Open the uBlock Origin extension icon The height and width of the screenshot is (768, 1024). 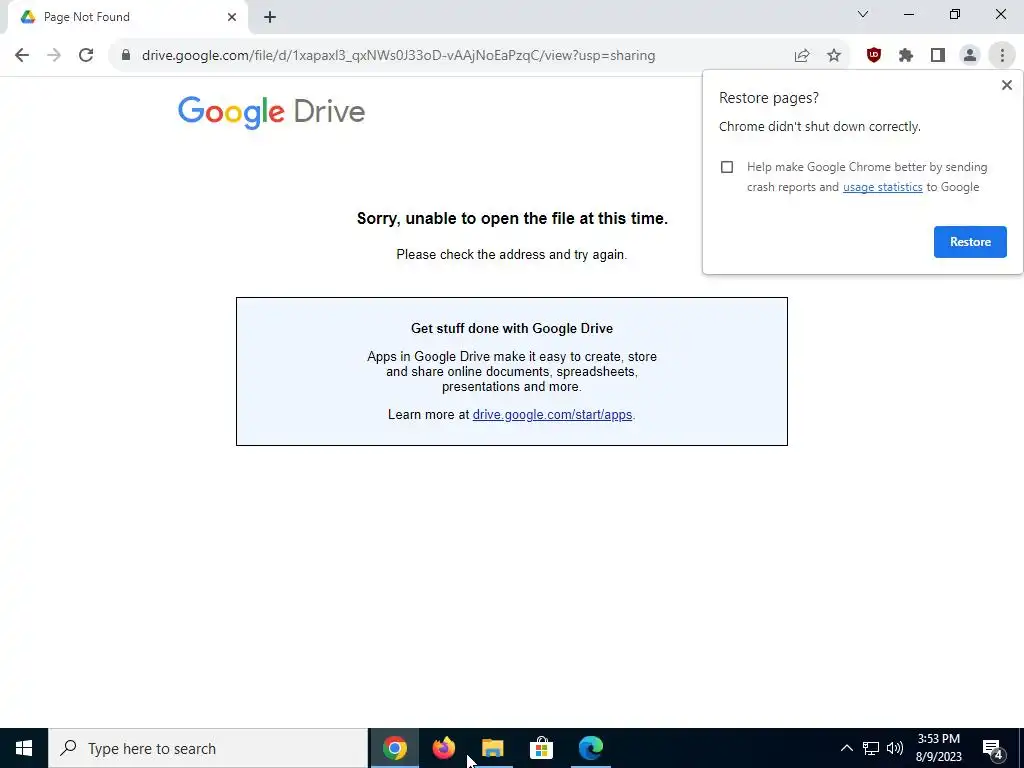[874, 56]
